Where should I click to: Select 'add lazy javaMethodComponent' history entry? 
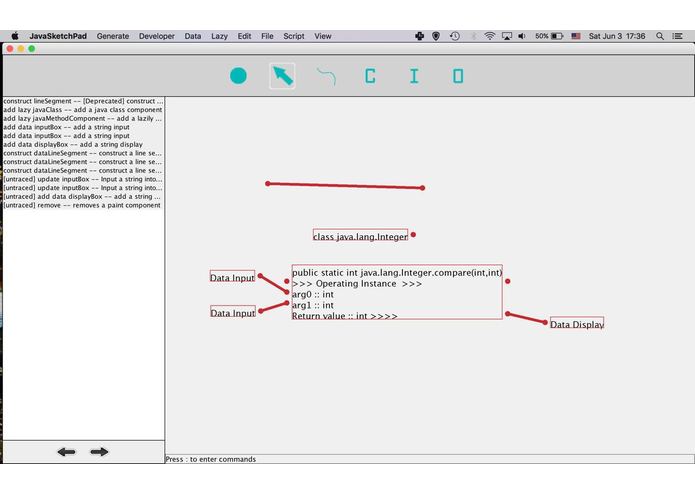tap(83, 118)
